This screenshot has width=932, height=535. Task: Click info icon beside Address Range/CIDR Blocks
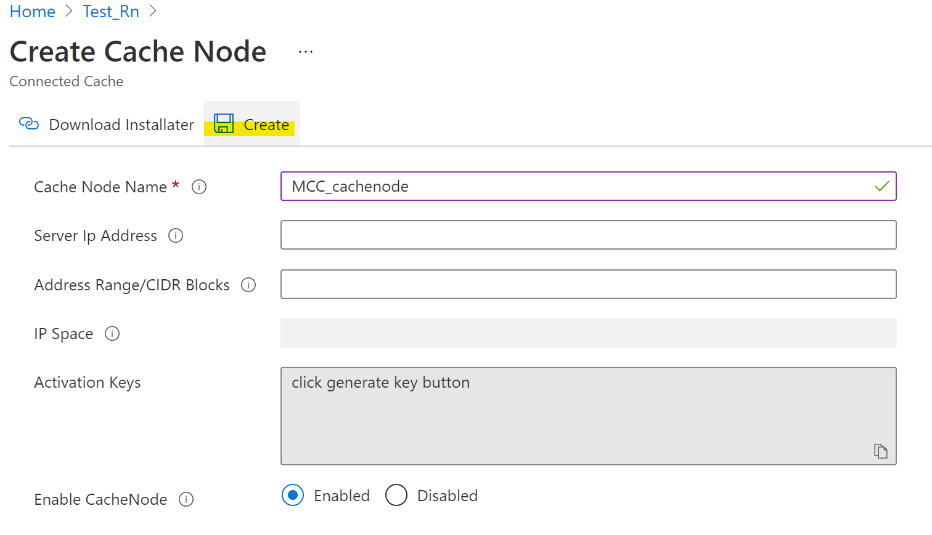(x=248, y=285)
